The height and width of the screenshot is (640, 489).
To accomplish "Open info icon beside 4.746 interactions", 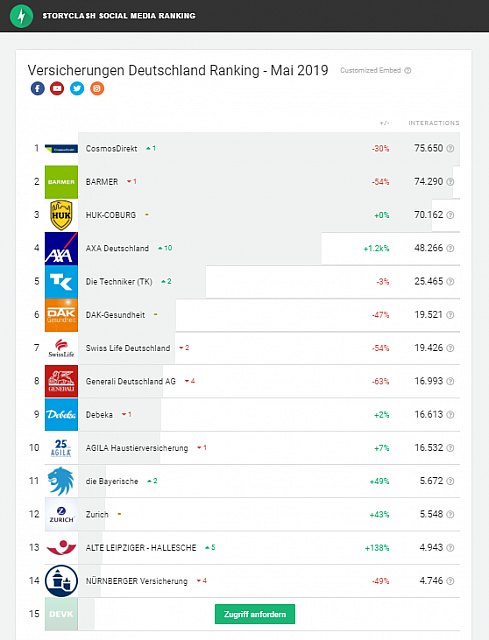I will 450,581.
